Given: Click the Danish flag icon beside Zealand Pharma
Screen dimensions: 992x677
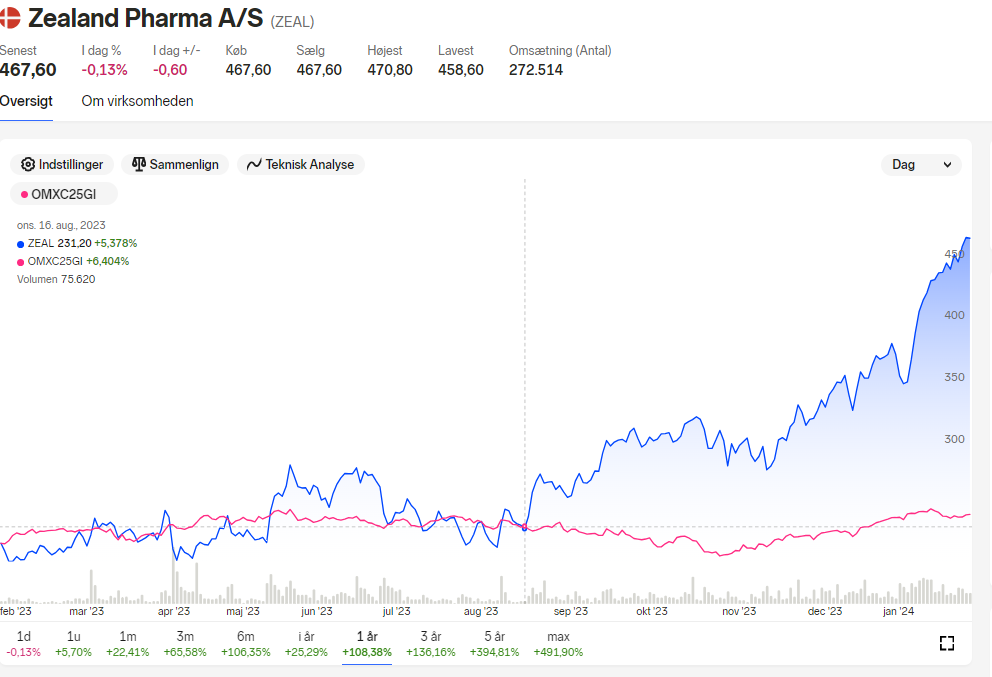Looking at the screenshot, I should (x=9, y=18).
